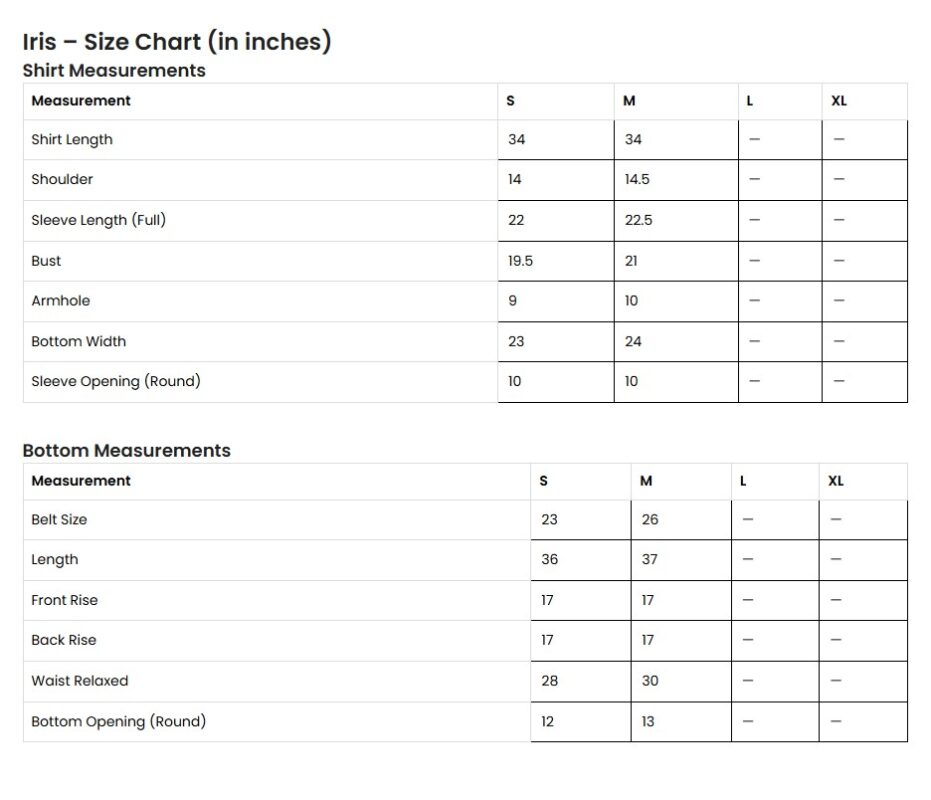The height and width of the screenshot is (800, 931).
Task: Click the 'Iris – Size Chart (in inches)' title
Action: tap(176, 42)
